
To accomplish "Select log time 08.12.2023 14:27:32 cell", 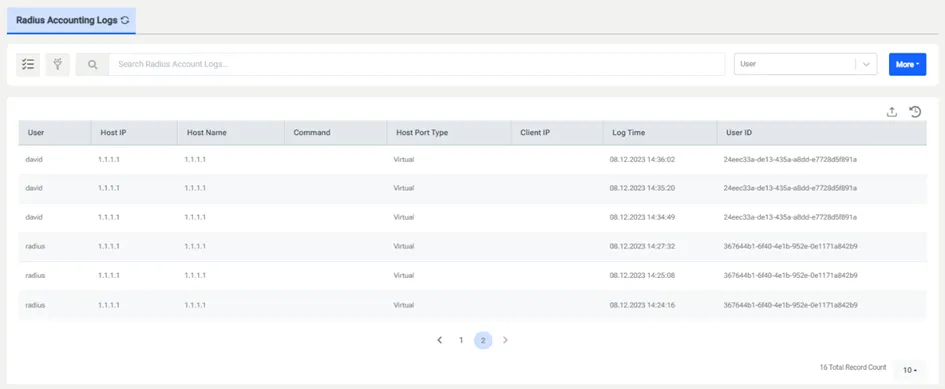I will coord(642,247).
